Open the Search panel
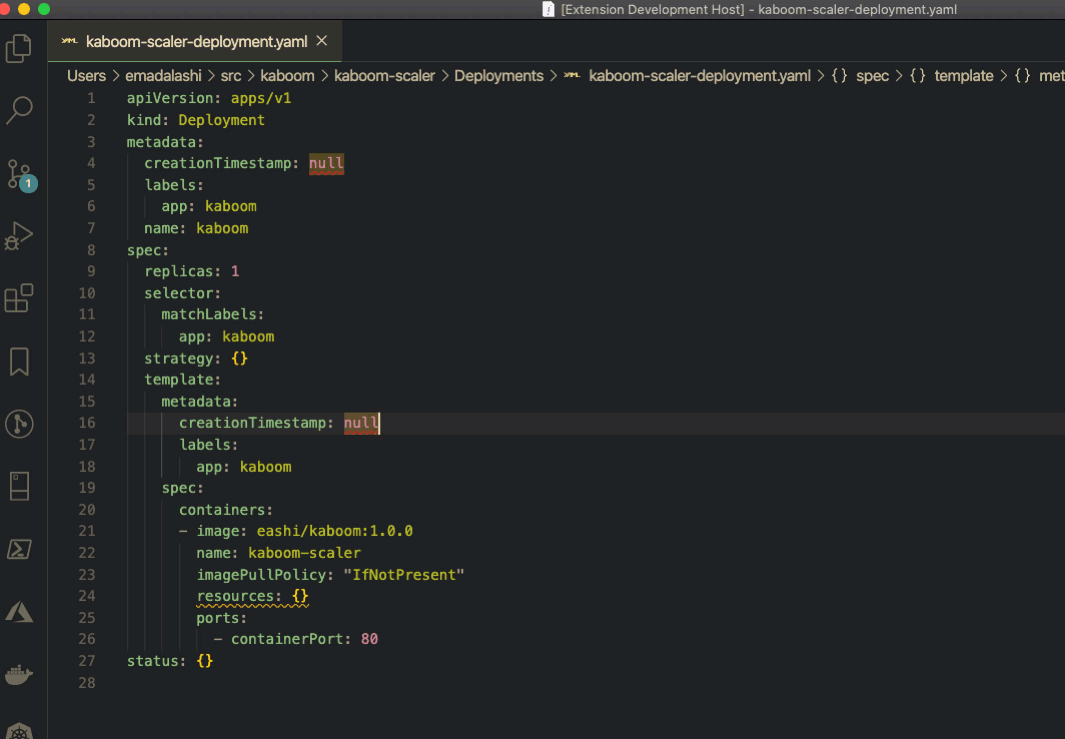Screen dimensions: 1065x739 pyautogui.click(x=20, y=110)
